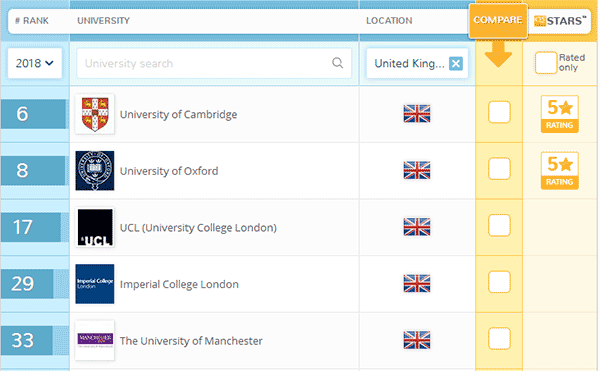Enable the Rated only checkbox
Screen dimensions: 600x371
[546, 63]
